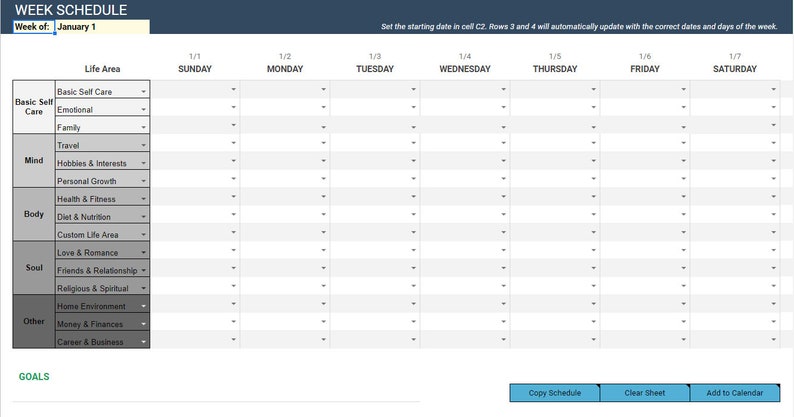Image resolution: width=794 pixels, height=417 pixels.
Task: Click the starting date instruction note
Action: click(x=579, y=27)
